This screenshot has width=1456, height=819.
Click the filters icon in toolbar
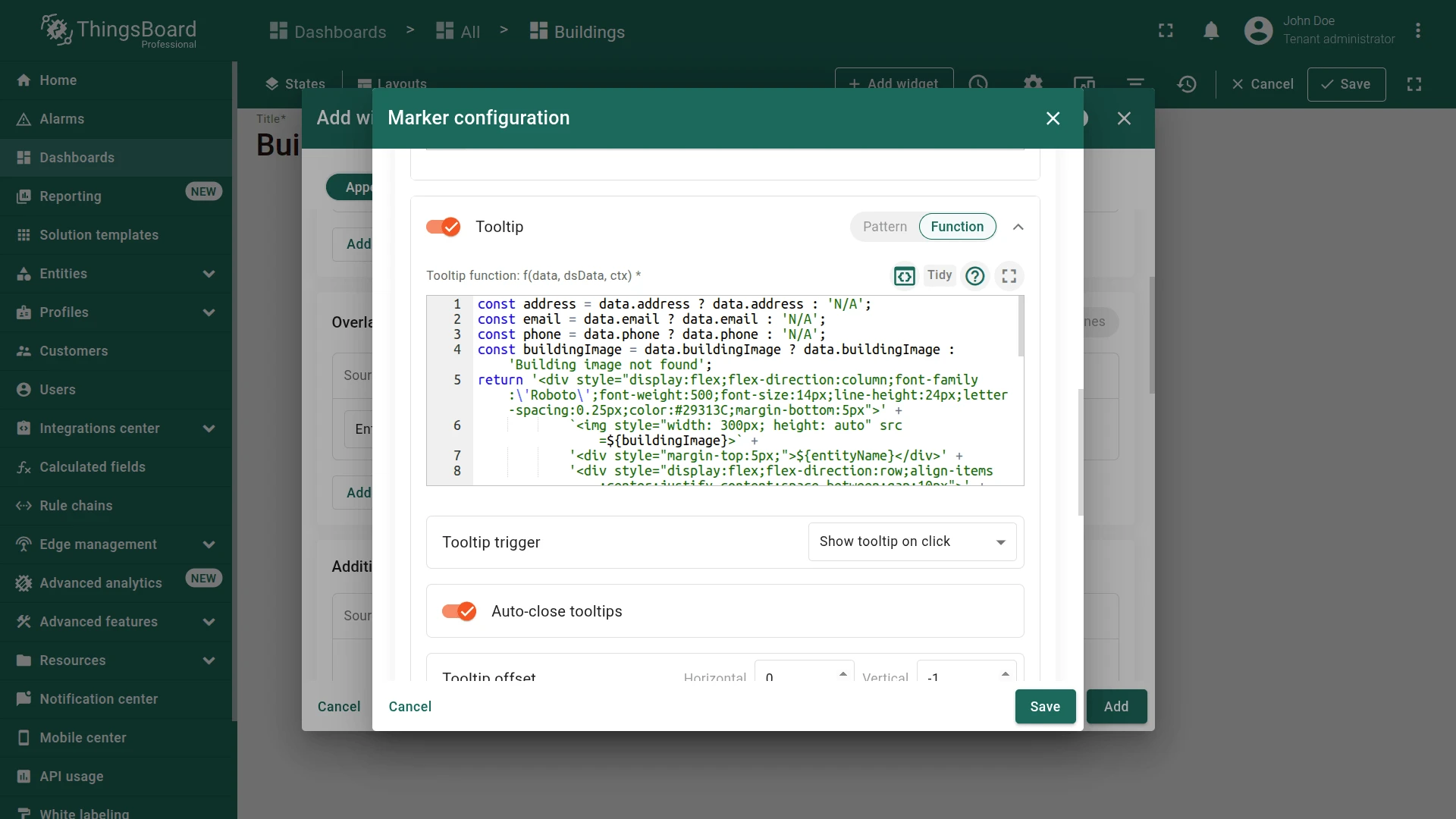click(x=1135, y=84)
